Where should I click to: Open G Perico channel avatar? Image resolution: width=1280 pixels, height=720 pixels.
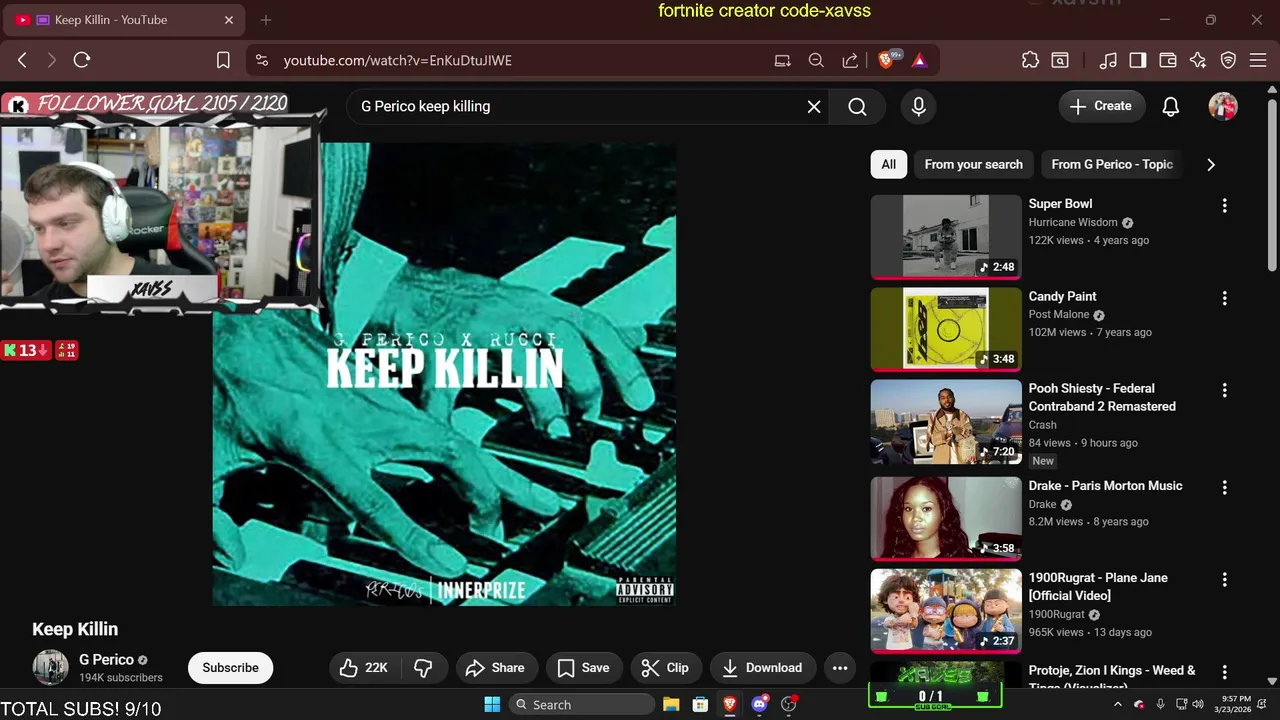(x=51, y=668)
